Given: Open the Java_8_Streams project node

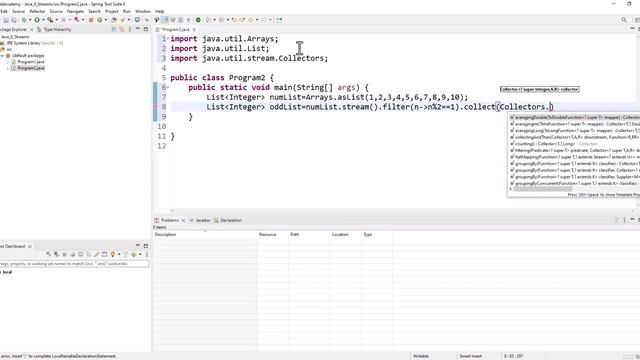Looking at the screenshot, I should tap(15, 37).
